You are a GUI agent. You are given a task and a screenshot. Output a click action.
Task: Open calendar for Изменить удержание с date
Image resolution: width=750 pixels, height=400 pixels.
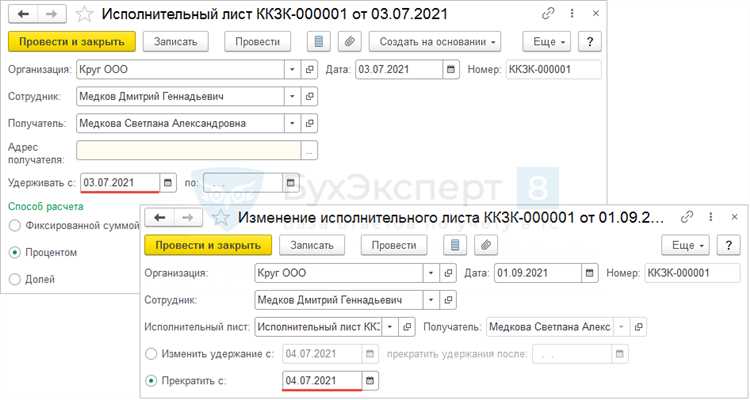tap(370, 354)
